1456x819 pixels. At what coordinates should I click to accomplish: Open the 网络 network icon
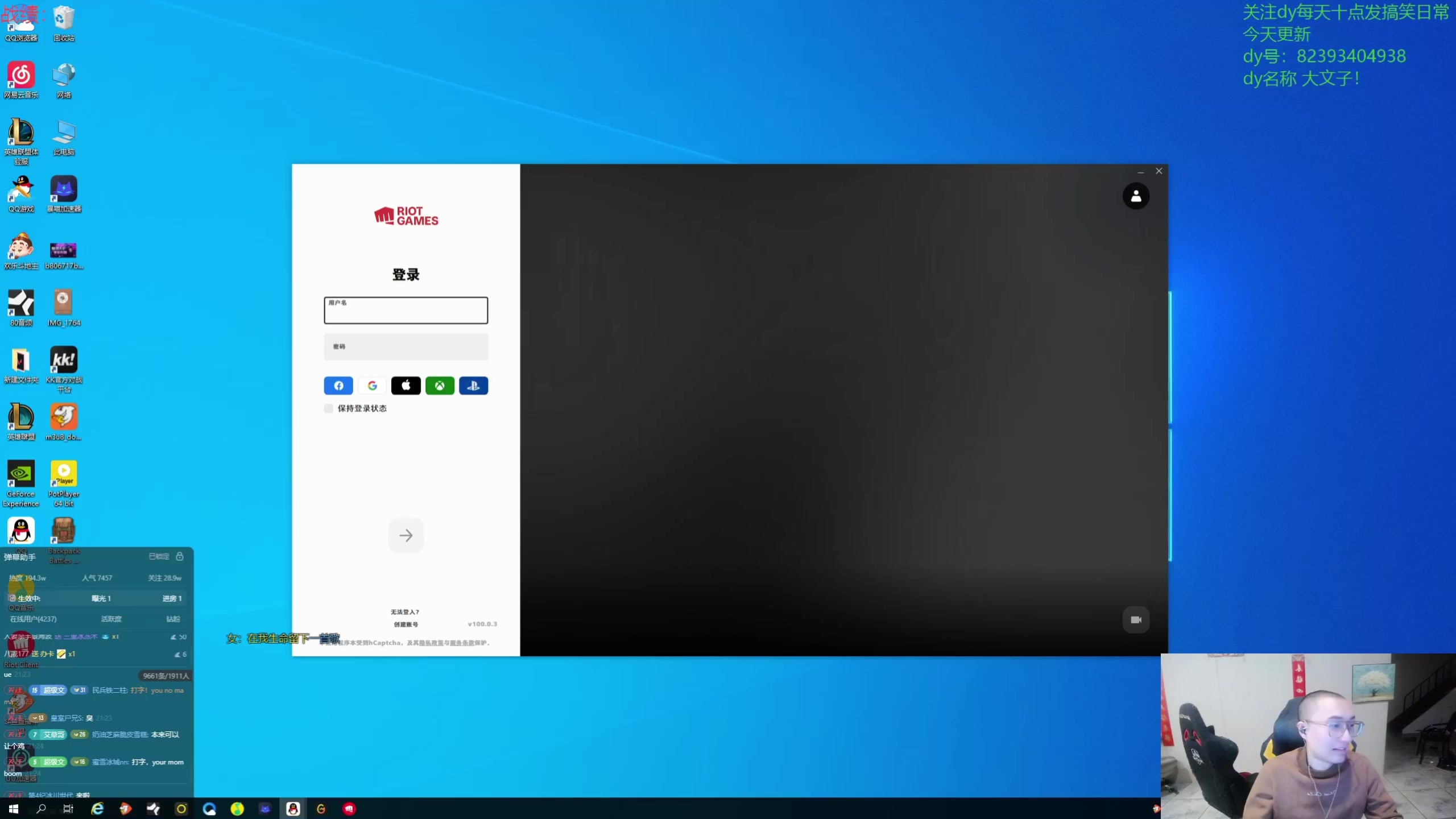point(64,80)
